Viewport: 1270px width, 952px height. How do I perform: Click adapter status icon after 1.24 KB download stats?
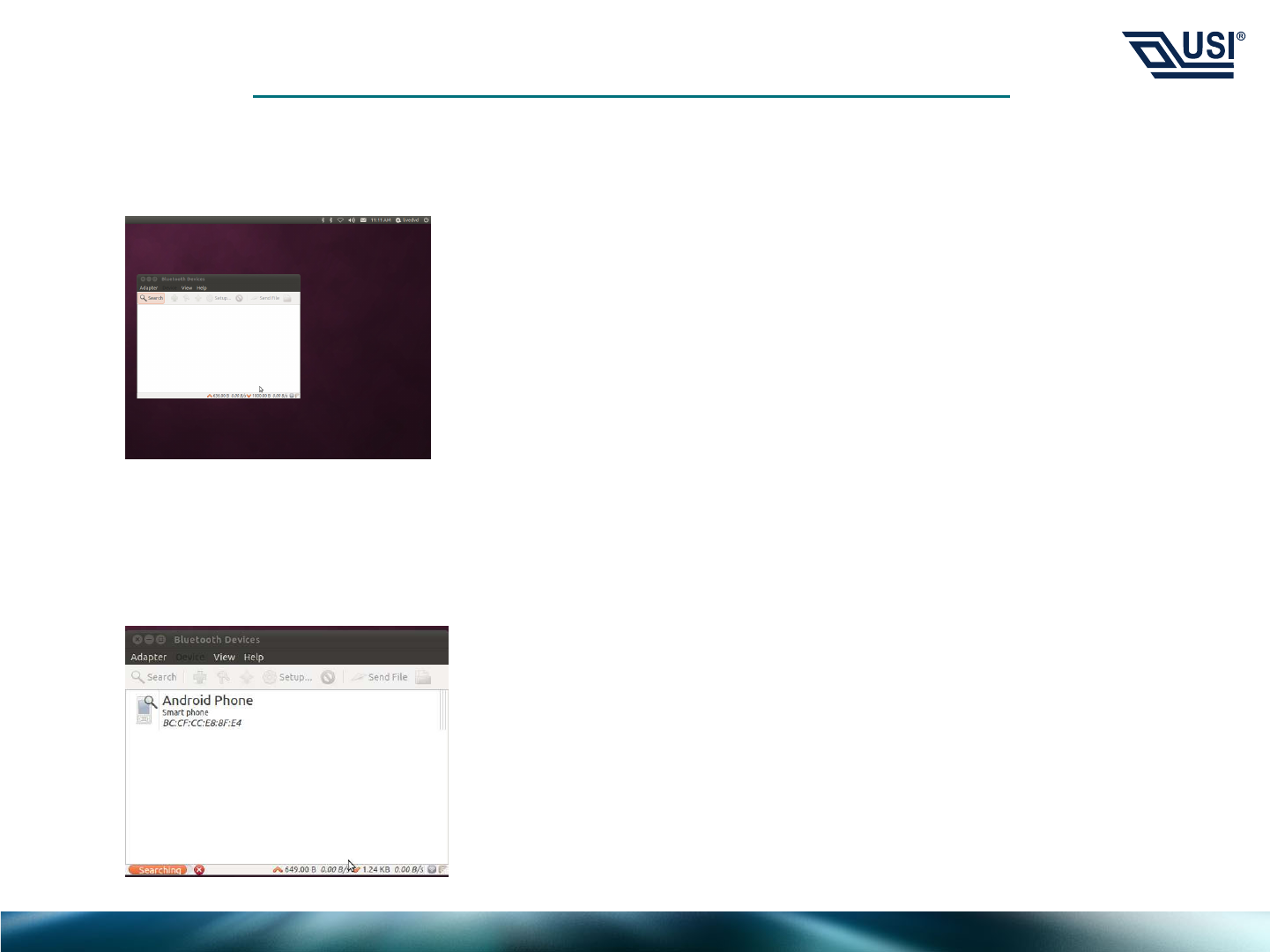coord(432,869)
